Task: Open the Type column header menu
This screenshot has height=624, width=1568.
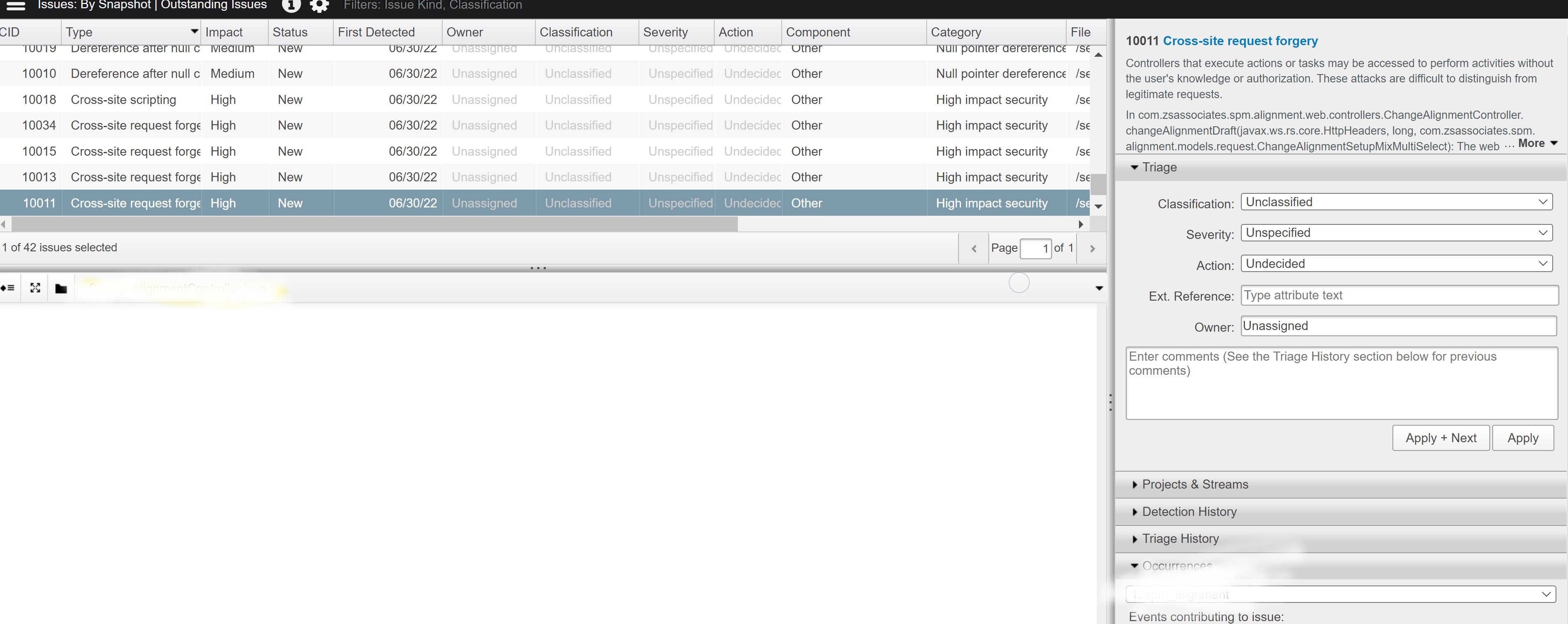Action: [x=193, y=31]
